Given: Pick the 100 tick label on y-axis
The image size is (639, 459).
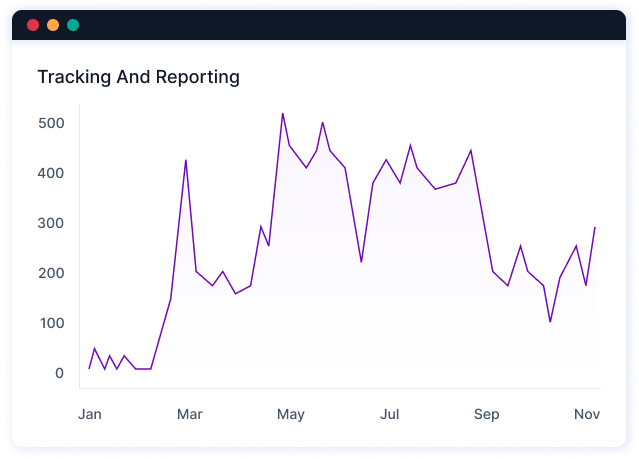Looking at the screenshot, I should pos(52,323).
